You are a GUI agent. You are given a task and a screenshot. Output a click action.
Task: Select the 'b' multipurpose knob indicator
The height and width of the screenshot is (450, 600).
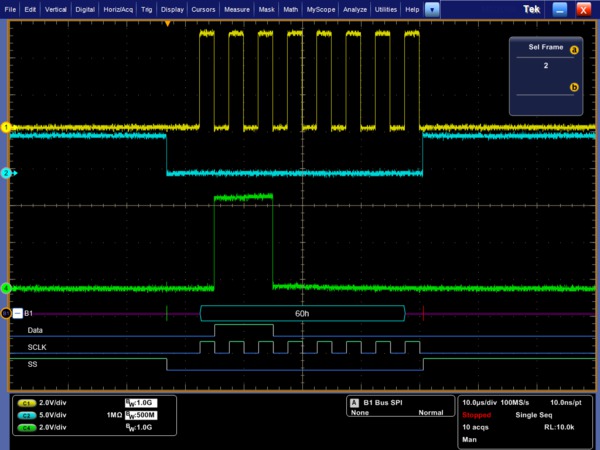[x=574, y=87]
